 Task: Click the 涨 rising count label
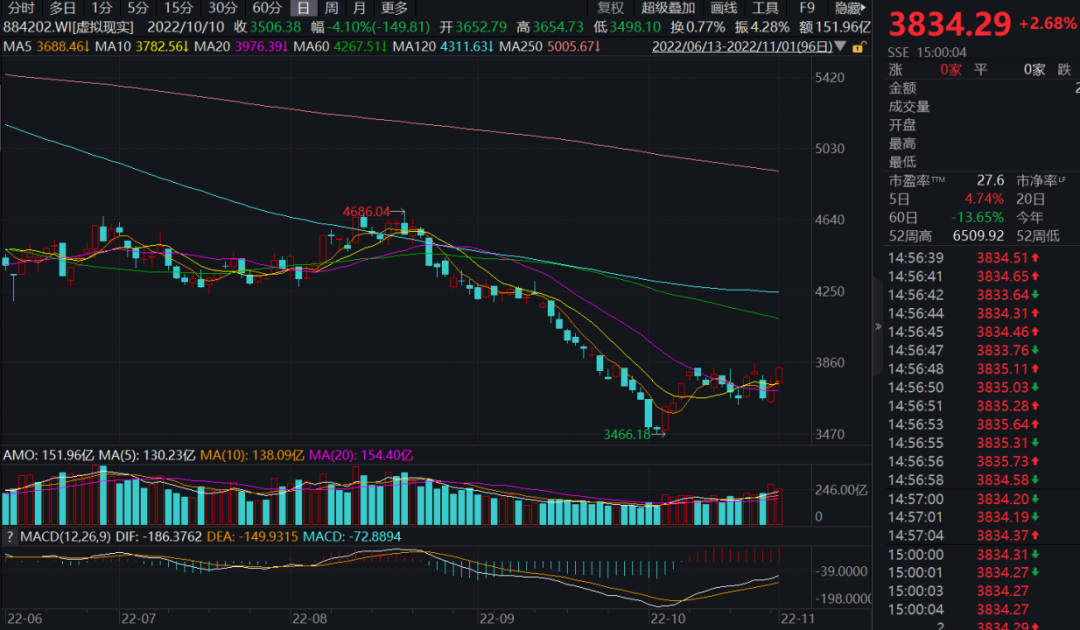point(895,70)
